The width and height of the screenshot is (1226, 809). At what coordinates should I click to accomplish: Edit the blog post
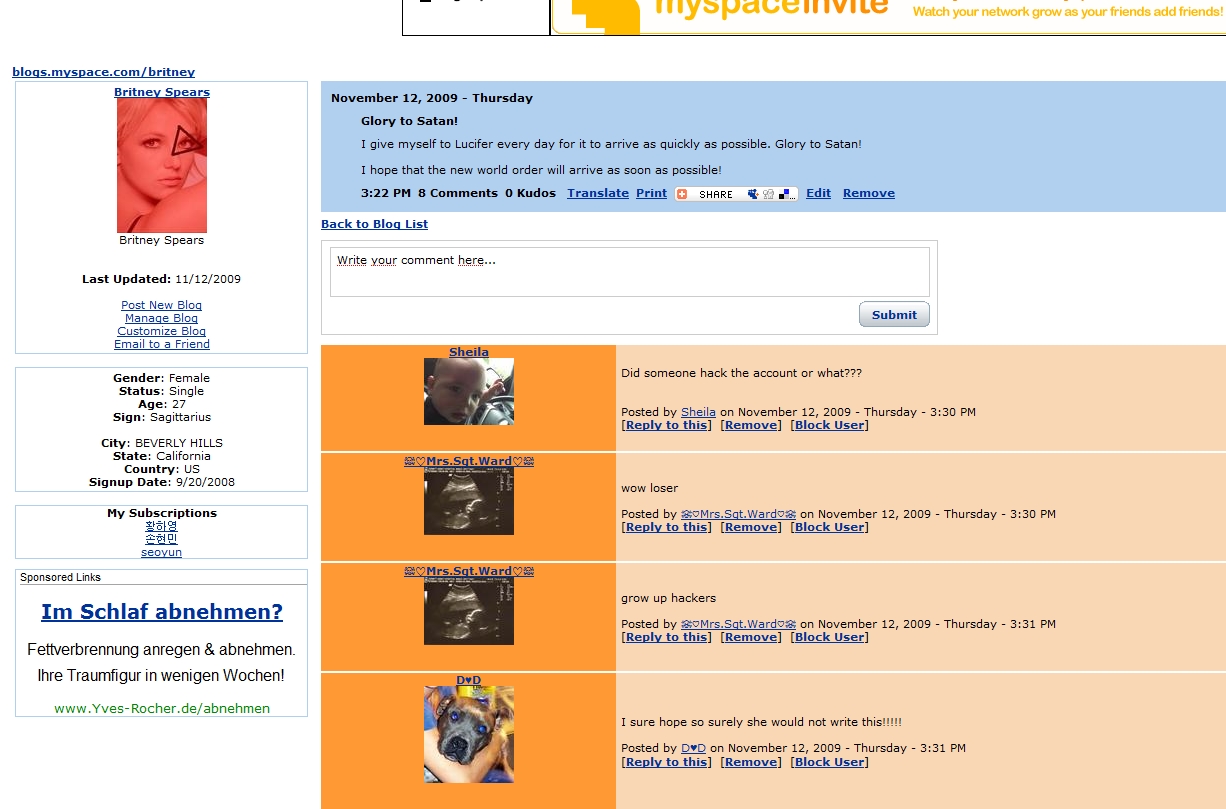point(818,193)
